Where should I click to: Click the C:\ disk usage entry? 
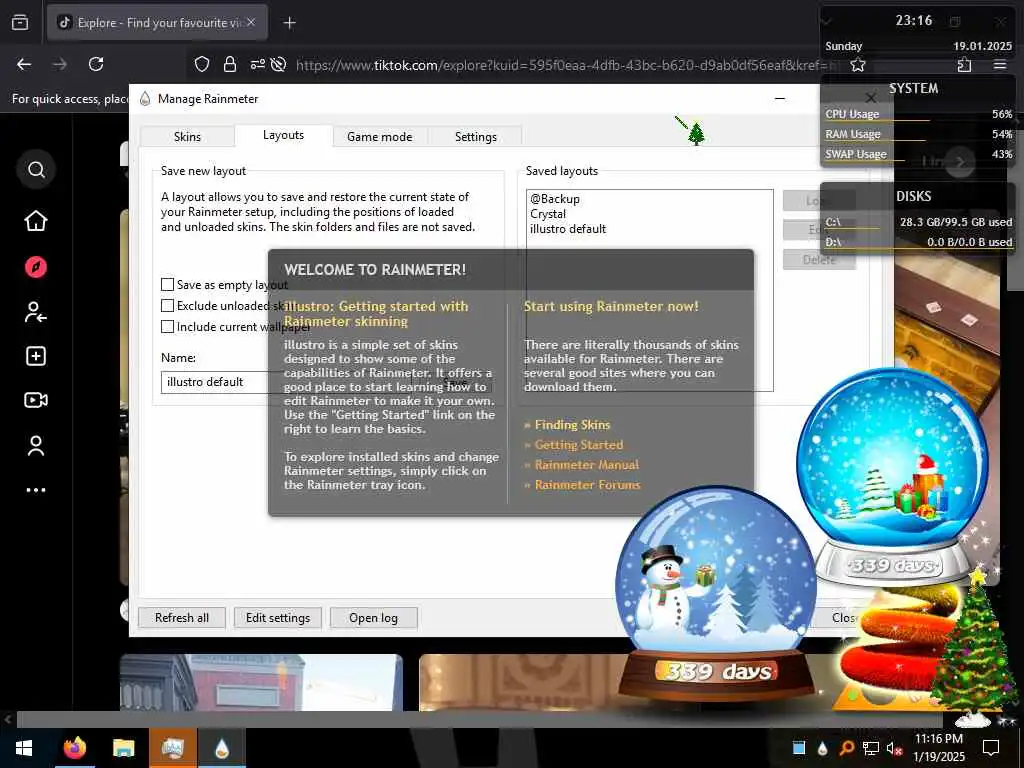(x=918, y=222)
